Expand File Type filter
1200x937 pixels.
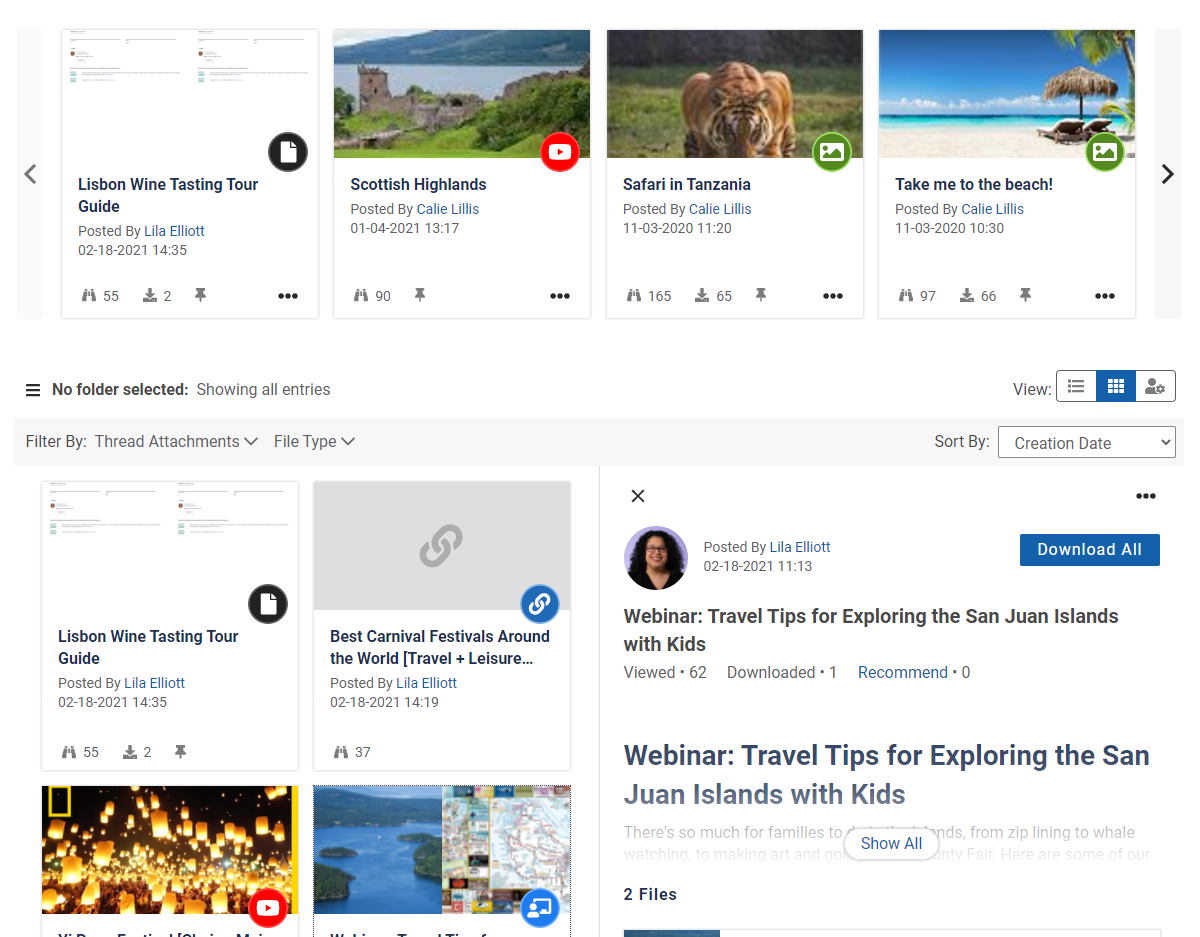click(x=314, y=441)
